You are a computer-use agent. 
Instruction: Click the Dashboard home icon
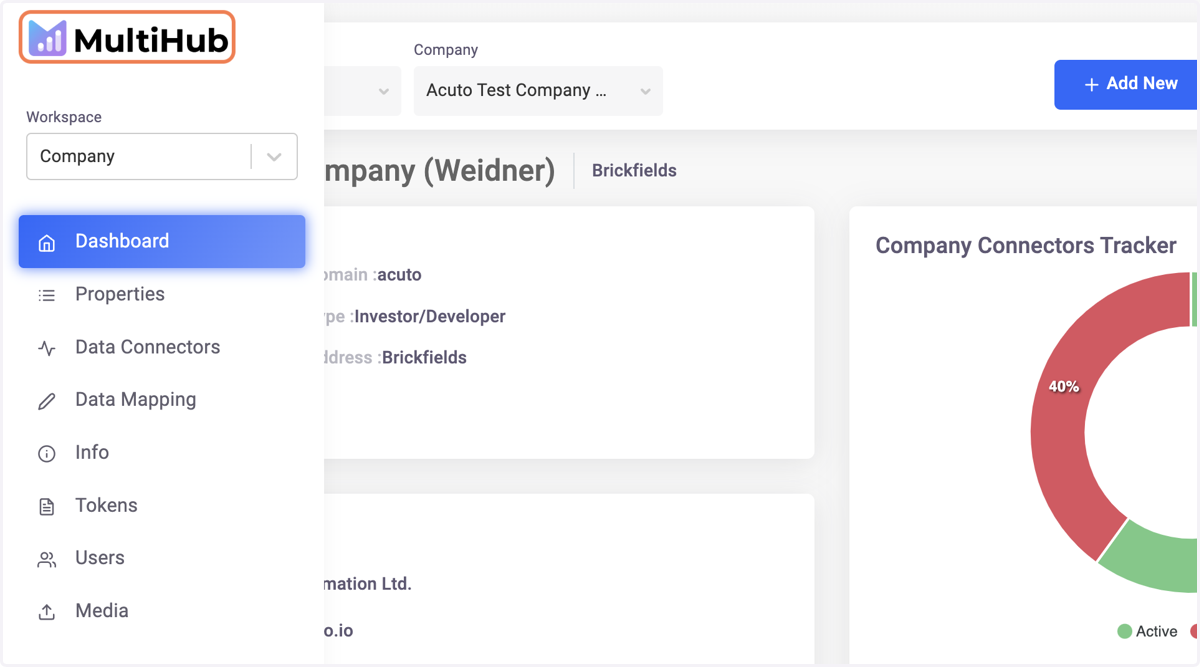tap(47, 243)
